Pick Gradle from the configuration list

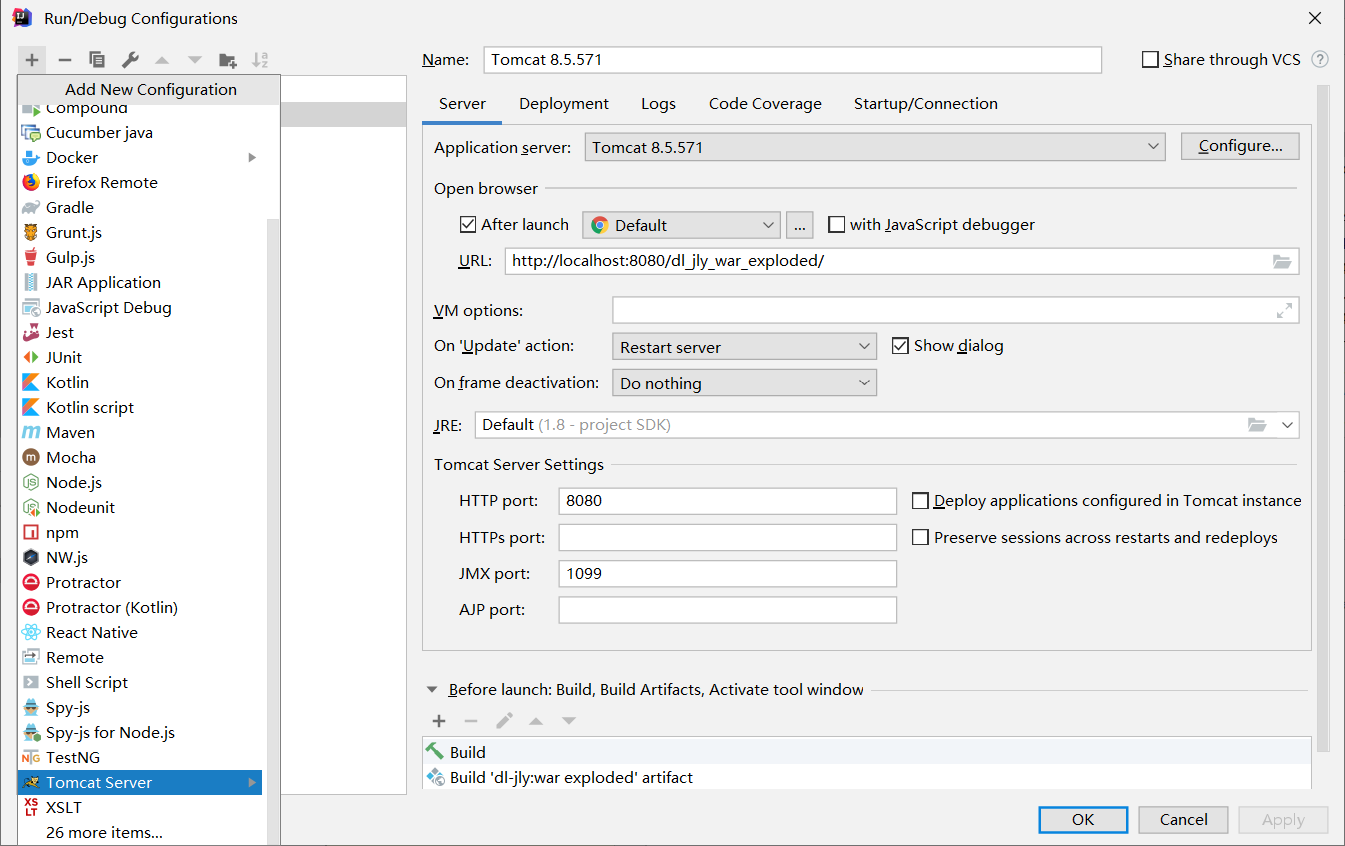pos(140,207)
